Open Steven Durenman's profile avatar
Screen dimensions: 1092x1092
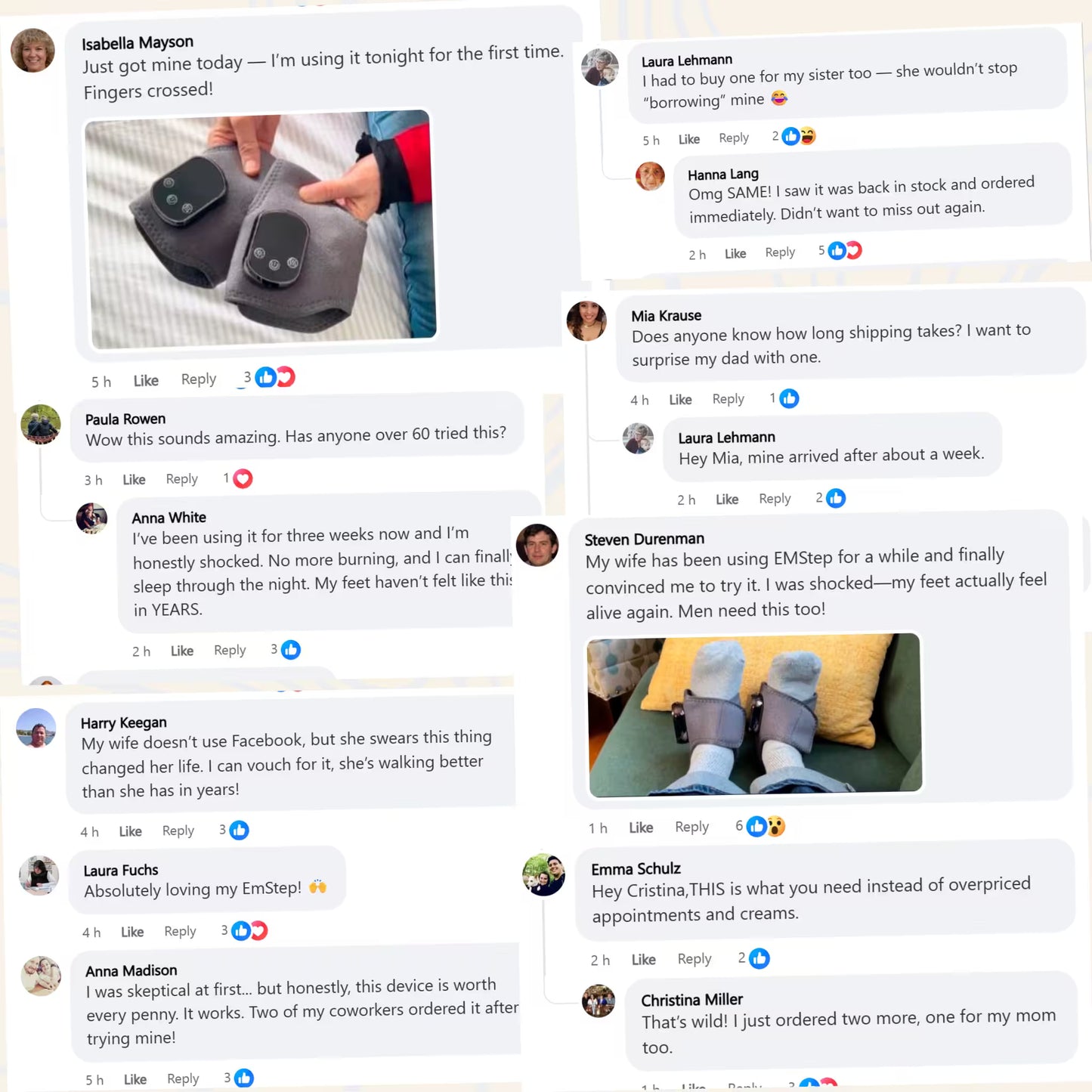tap(537, 545)
